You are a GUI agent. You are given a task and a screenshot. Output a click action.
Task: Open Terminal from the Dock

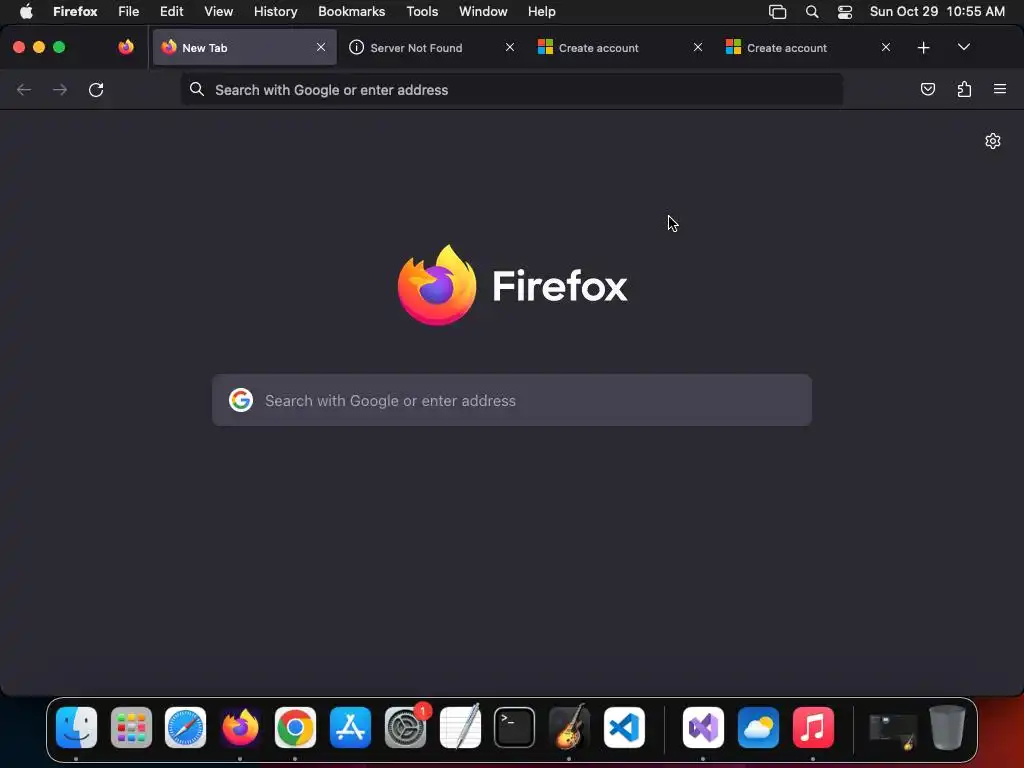(515, 728)
